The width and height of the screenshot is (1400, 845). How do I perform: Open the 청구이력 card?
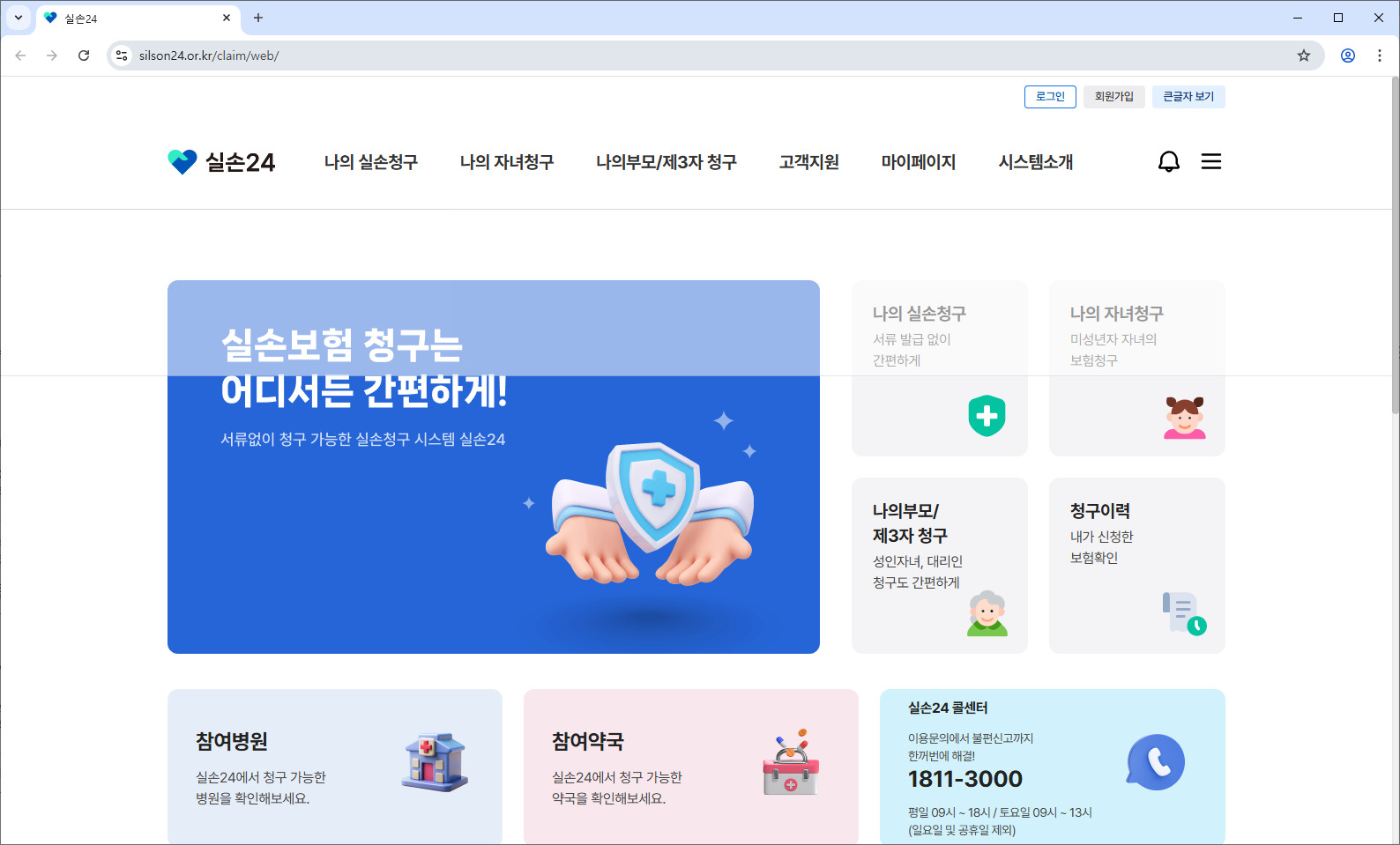coord(1137,566)
